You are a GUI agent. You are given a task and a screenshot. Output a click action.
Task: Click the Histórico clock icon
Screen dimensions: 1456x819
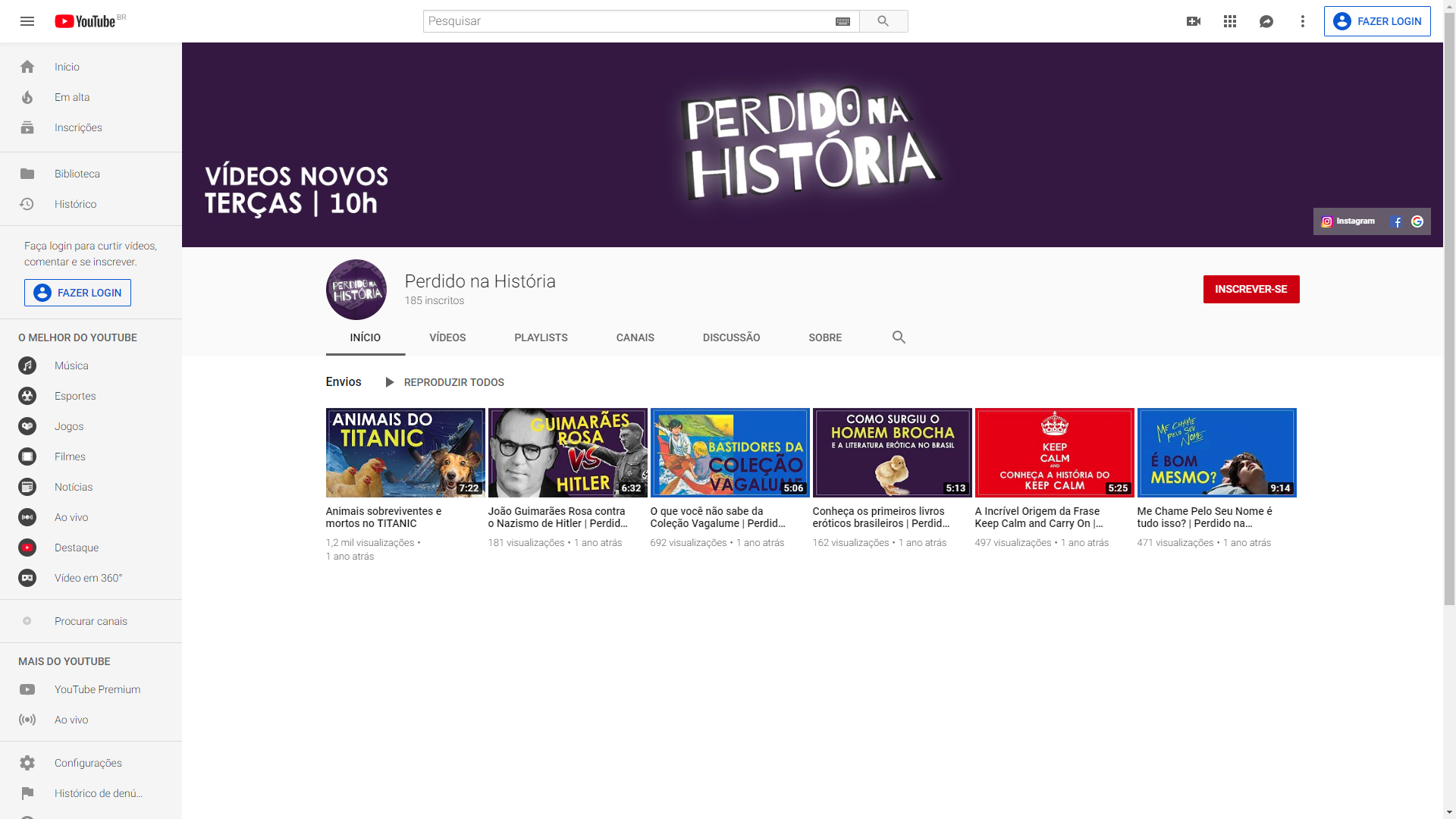pos(27,204)
